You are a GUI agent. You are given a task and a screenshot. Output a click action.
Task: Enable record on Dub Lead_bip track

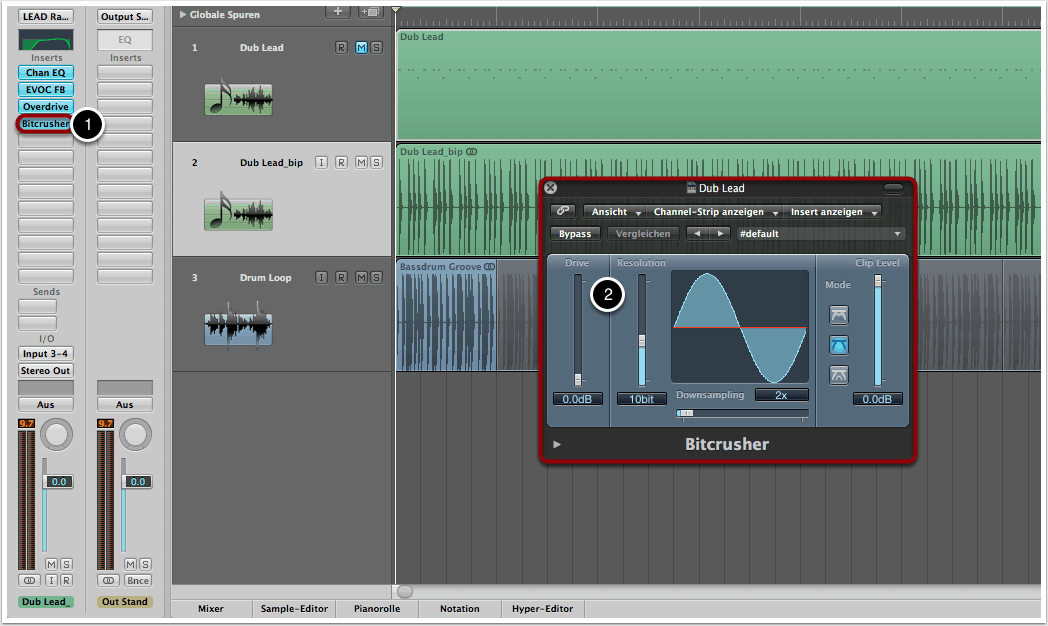click(341, 163)
